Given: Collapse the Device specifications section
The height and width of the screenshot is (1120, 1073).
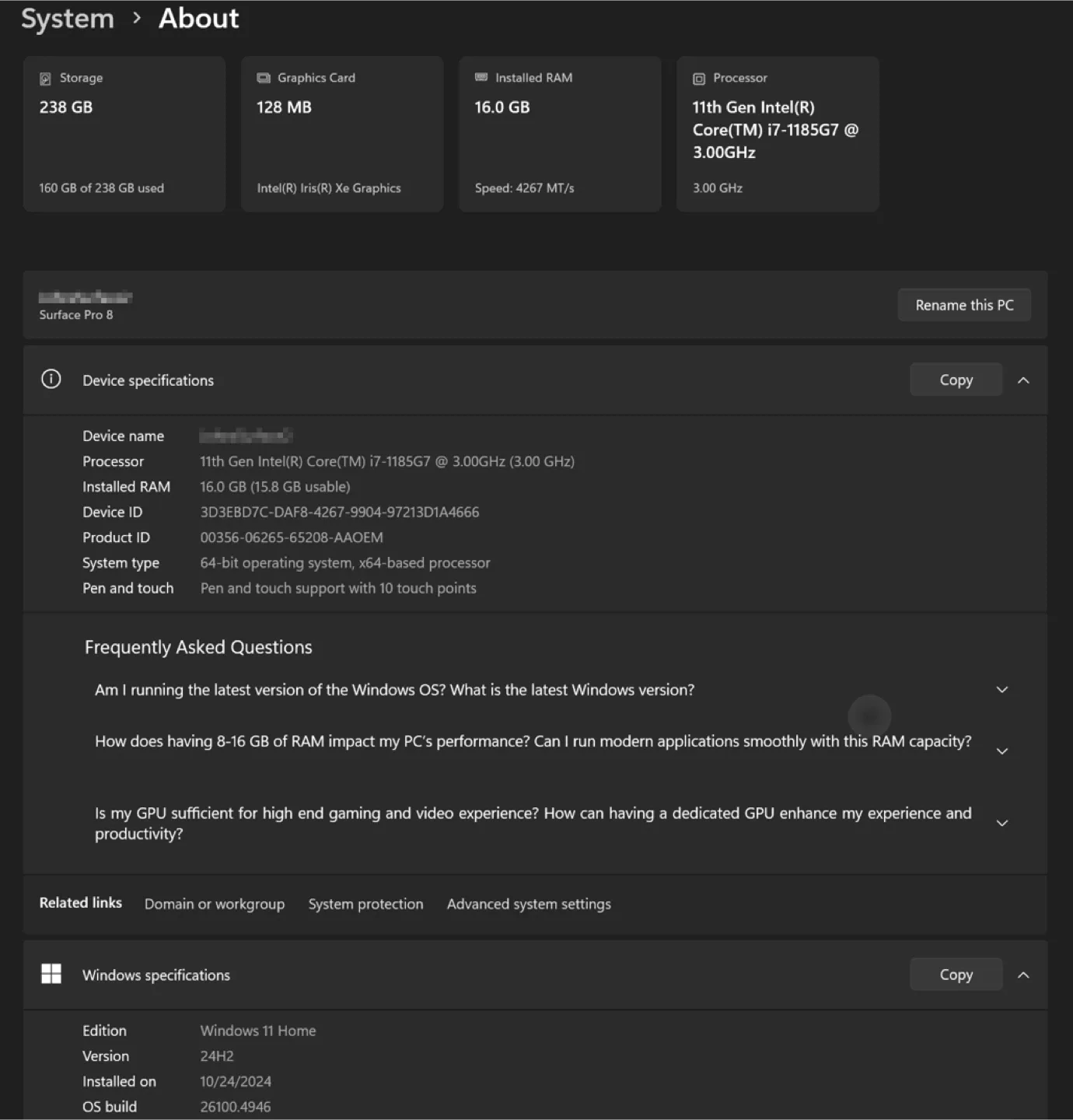Looking at the screenshot, I should click(1024, 380).
